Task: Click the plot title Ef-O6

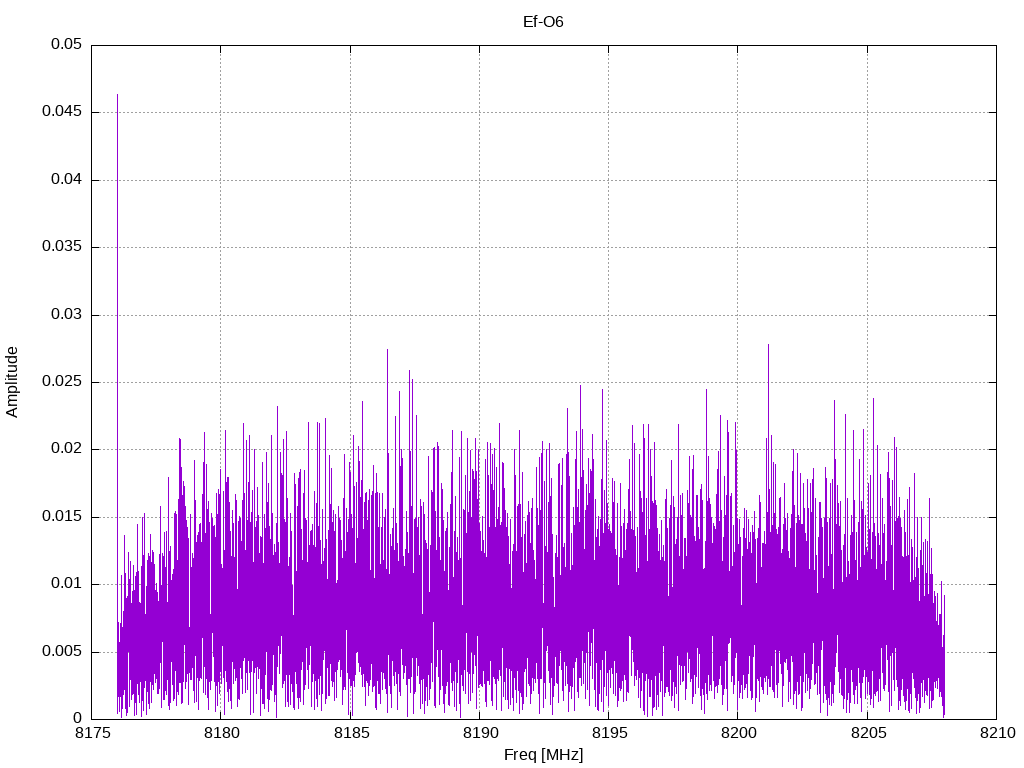Action: point(543,21)
